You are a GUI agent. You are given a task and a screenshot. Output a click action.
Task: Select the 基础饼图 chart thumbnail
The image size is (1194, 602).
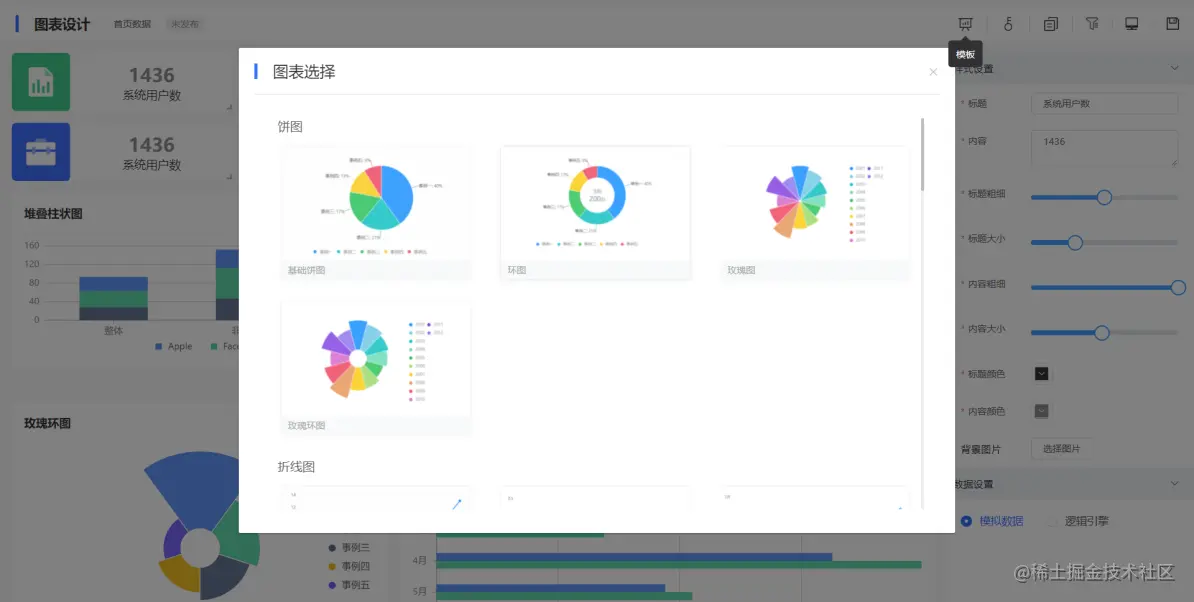pos(376,213)
